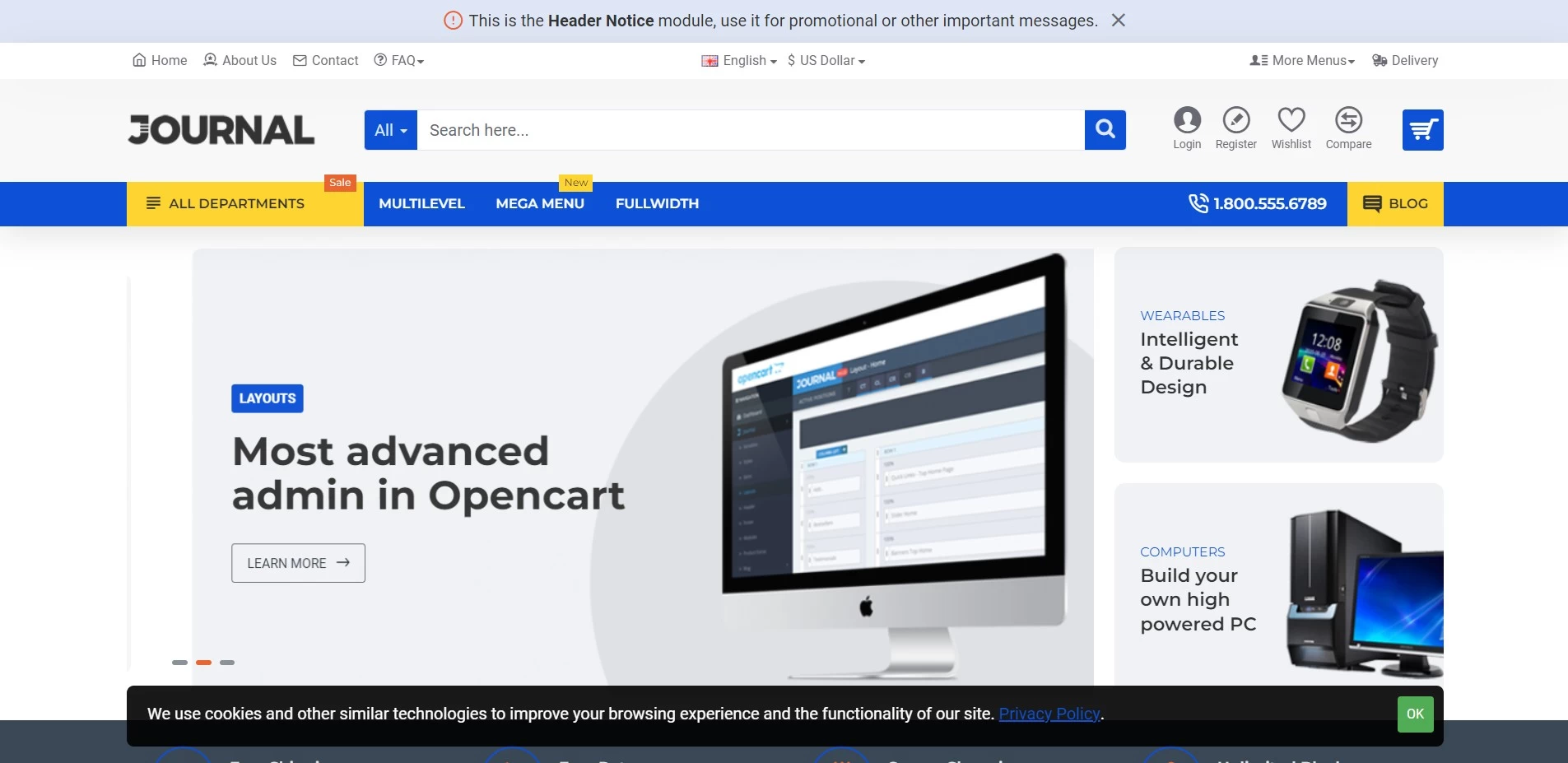
Task: Accept cookies with the OK button
Action: pyautogui.click(x=1416, y=714)
